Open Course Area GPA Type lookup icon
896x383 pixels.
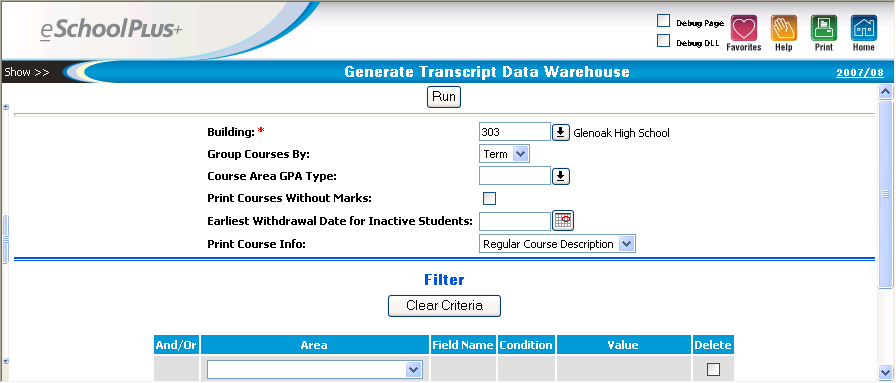point(561,176)
